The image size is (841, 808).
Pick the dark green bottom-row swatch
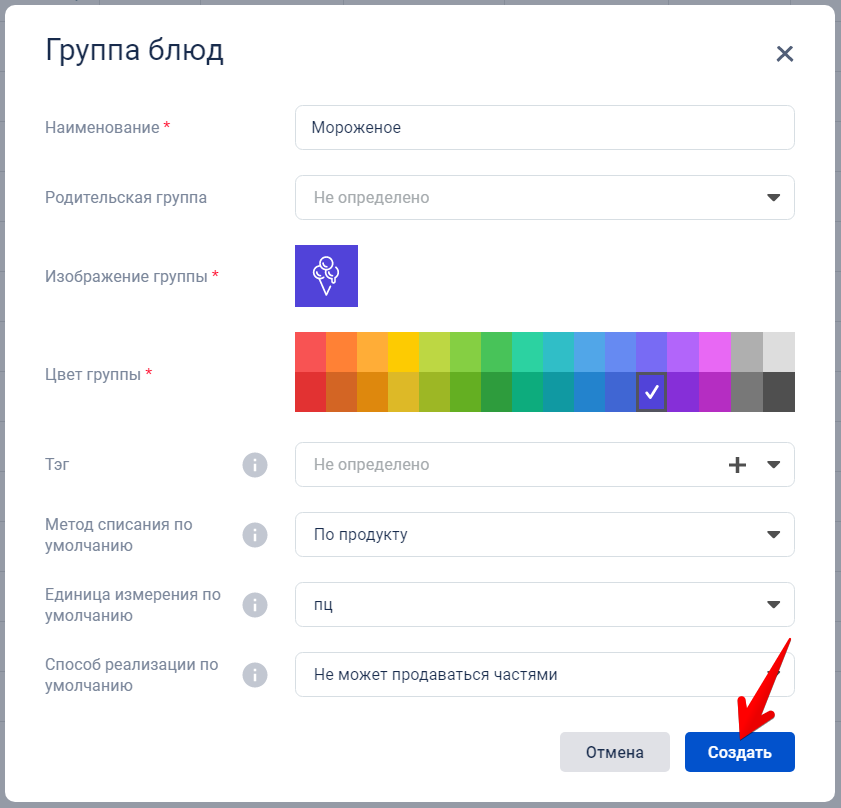tap(497, 392)
